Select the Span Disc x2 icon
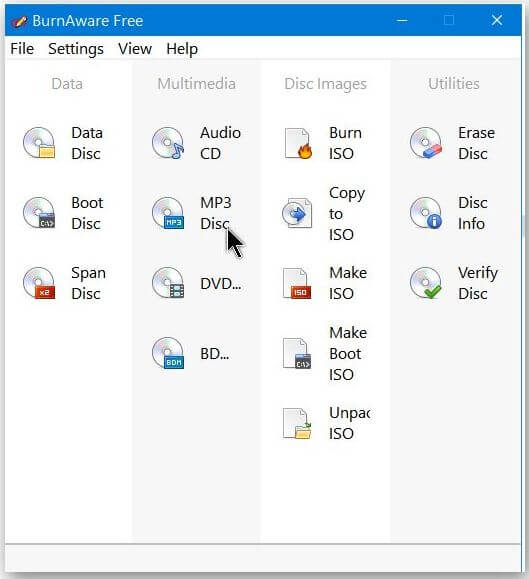 click(39, 283)
